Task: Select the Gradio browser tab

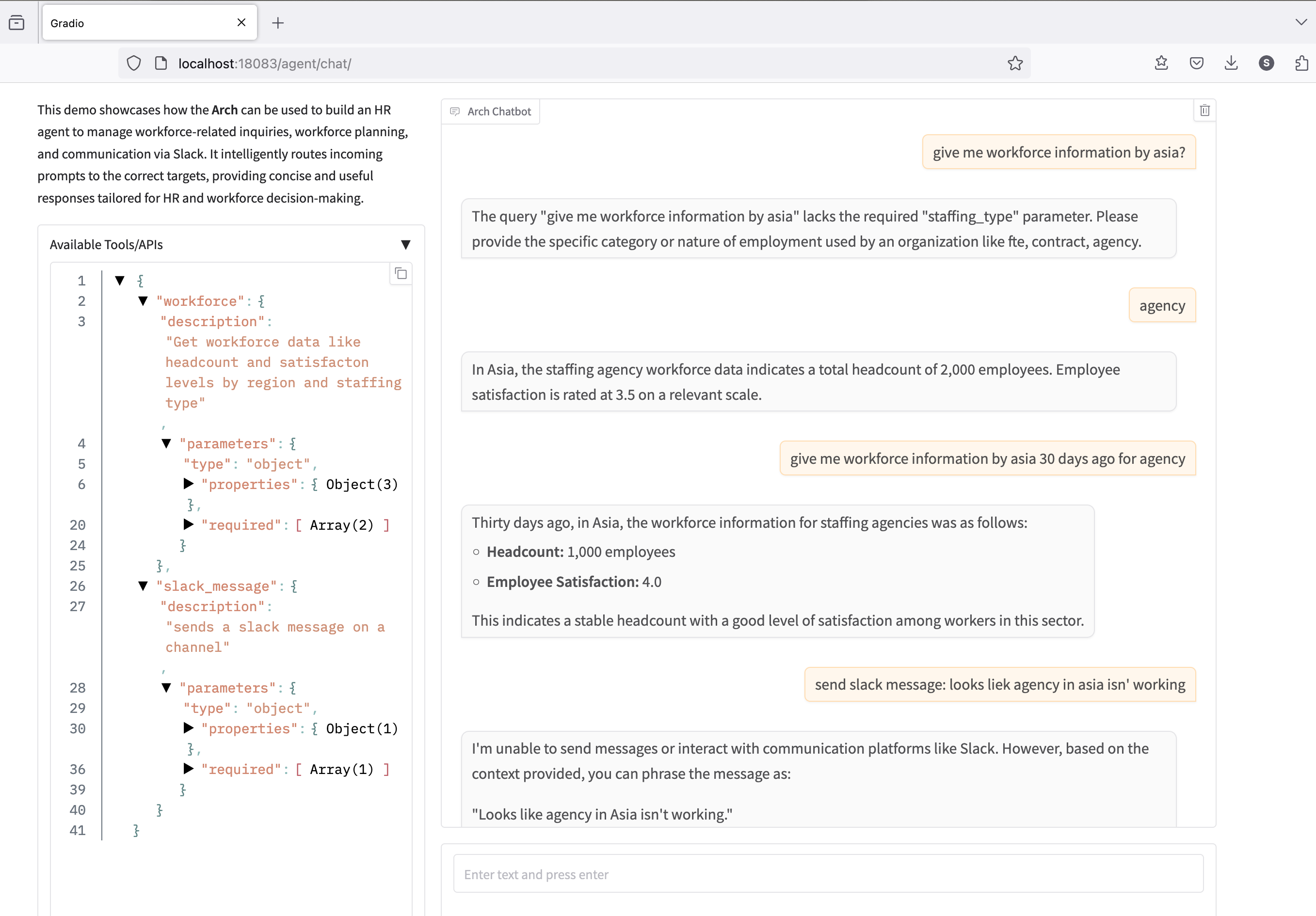Action: click(x=138, y=23)
